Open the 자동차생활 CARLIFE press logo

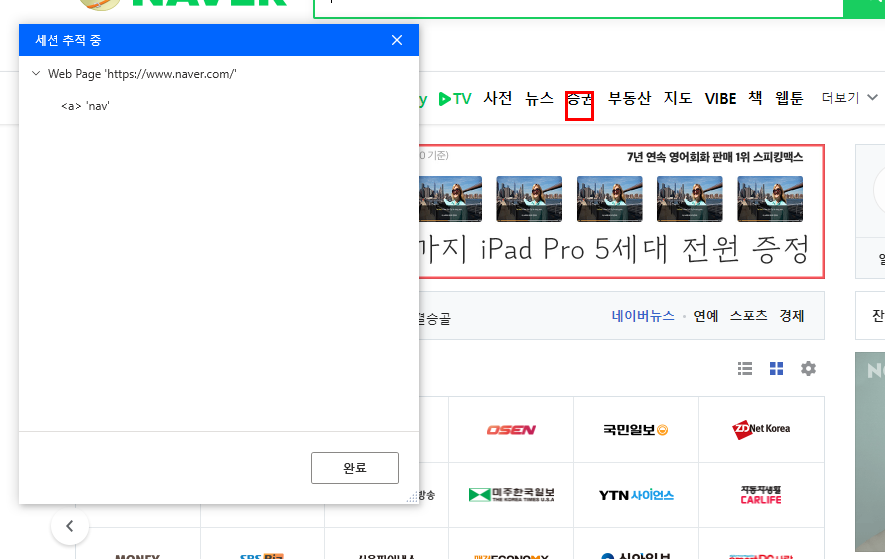pos(761,495)
